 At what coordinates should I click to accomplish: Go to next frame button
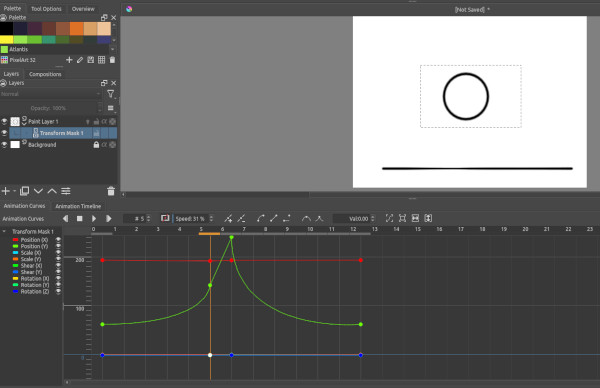coord(108,218)
